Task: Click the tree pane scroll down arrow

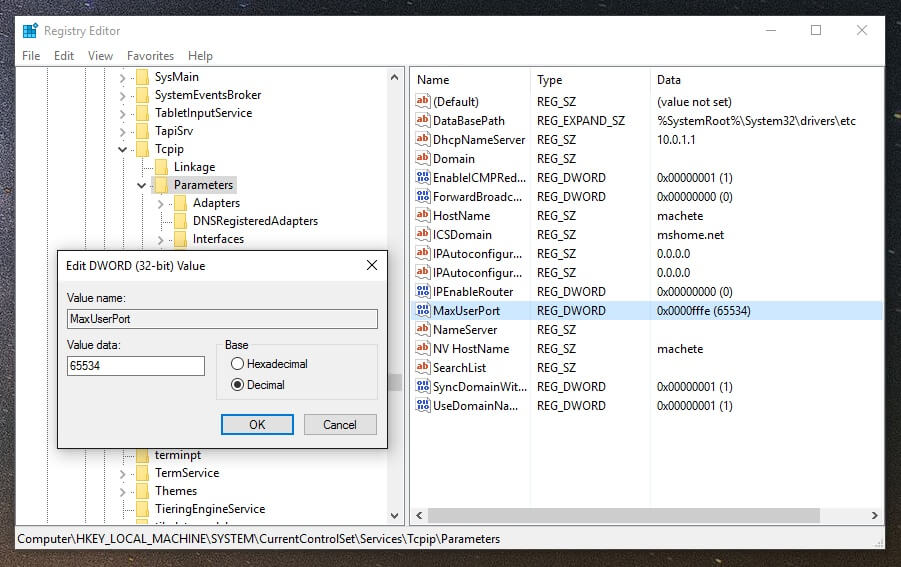Action: [x=394, y=515]
